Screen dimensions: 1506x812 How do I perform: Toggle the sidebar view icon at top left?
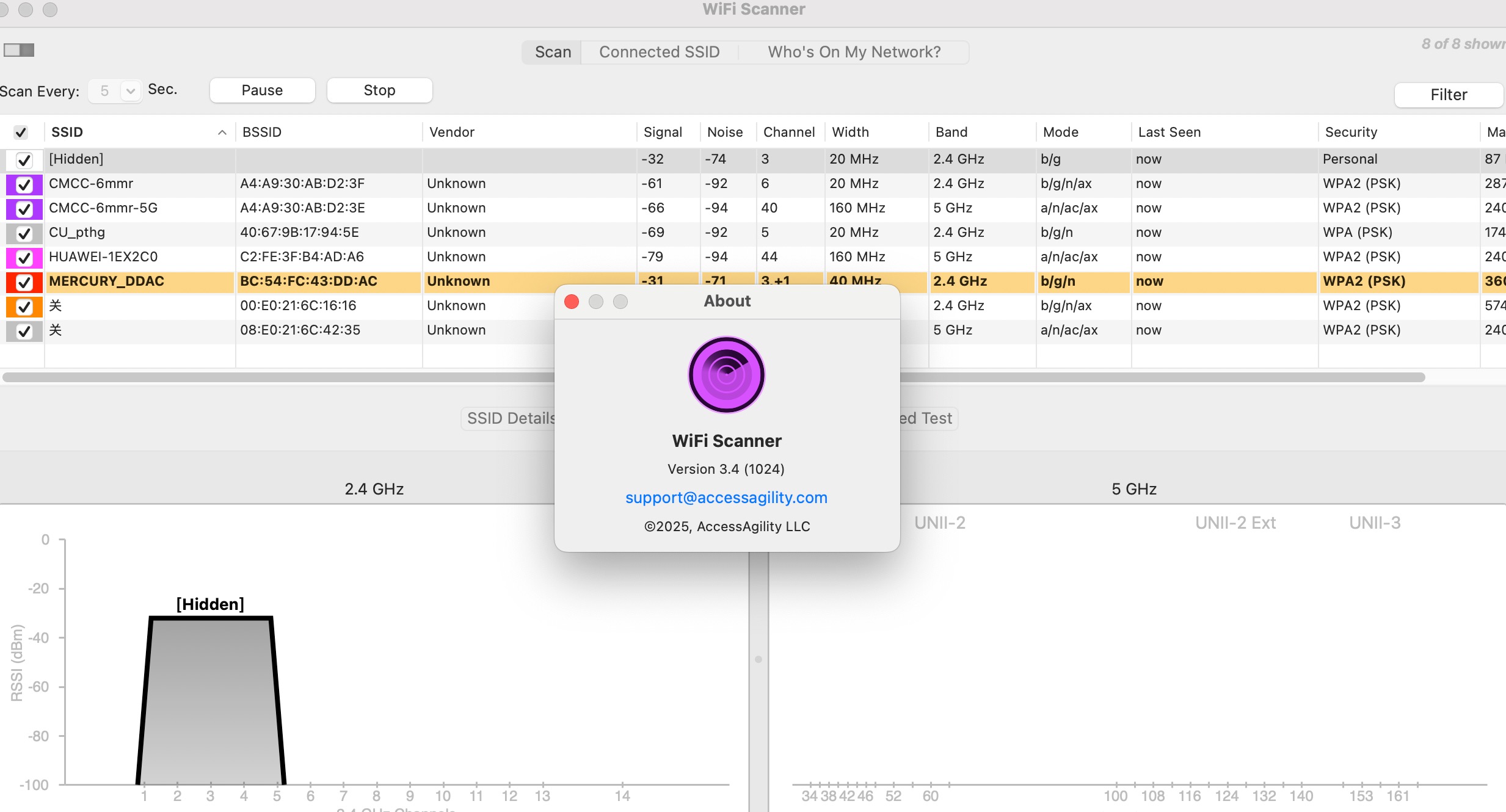(19, 50)
